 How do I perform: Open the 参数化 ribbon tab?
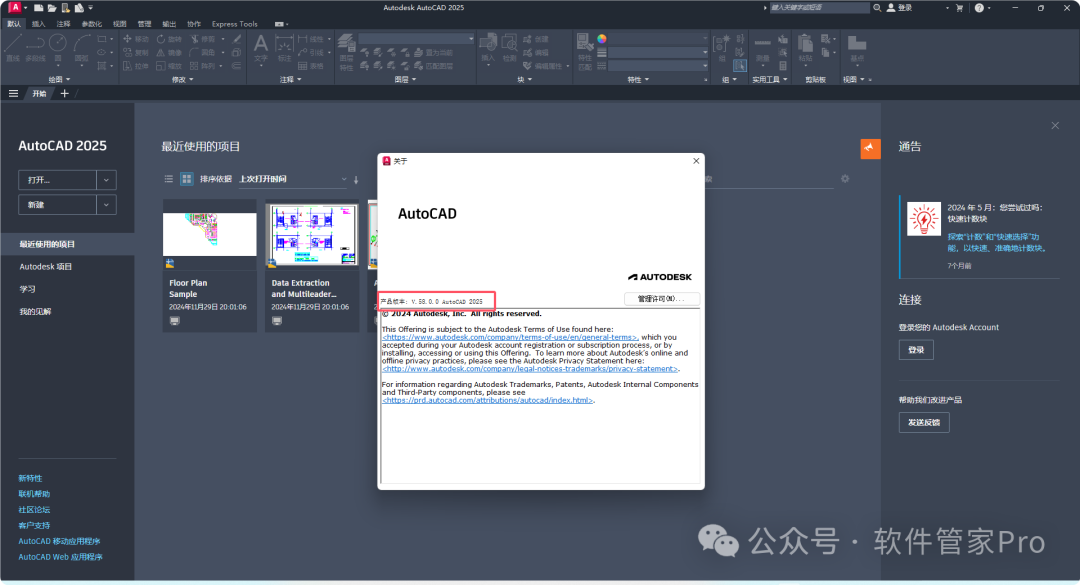pos(92,23)
